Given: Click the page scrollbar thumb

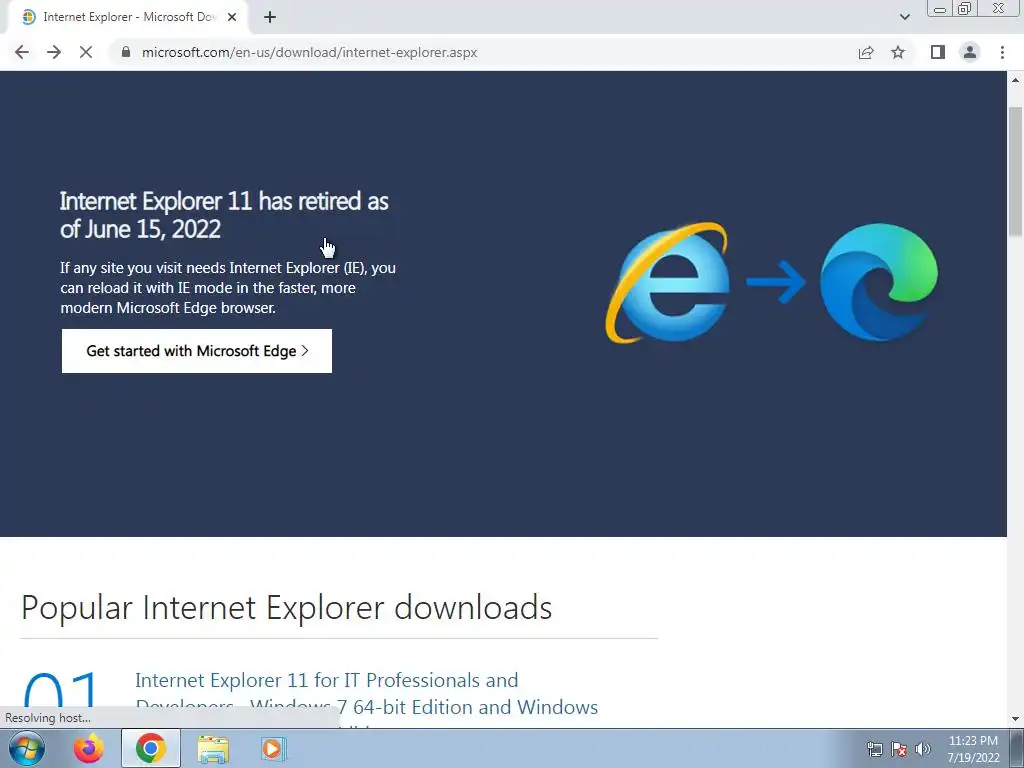Looking at the screenshot, I should click(1016, 172).
